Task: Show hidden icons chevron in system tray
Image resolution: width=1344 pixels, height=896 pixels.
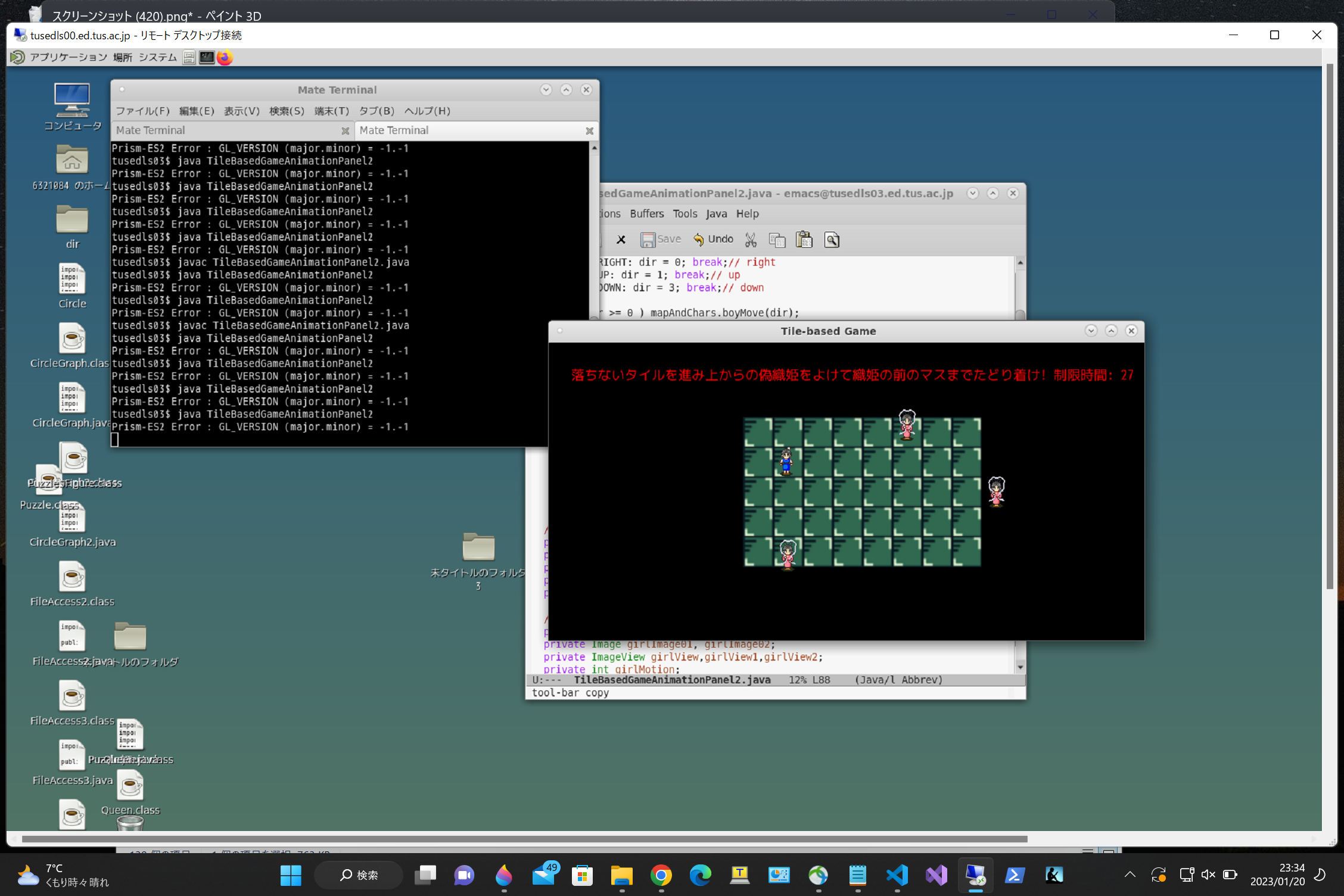Action: (x=1130, y=875)
